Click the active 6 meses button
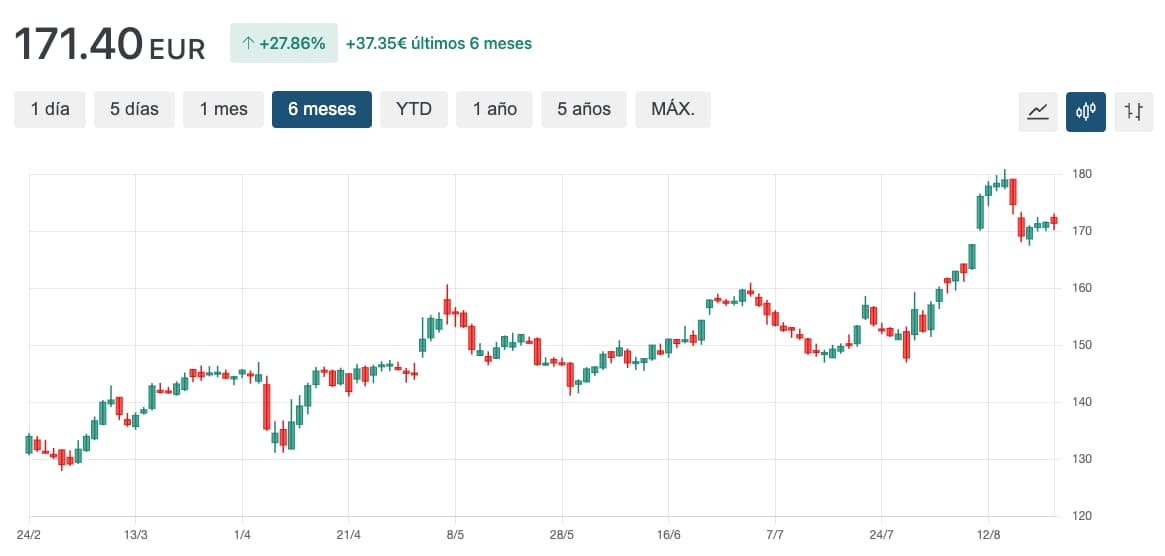The height and width of the screenshot is (556, 1165). (322, 109)
